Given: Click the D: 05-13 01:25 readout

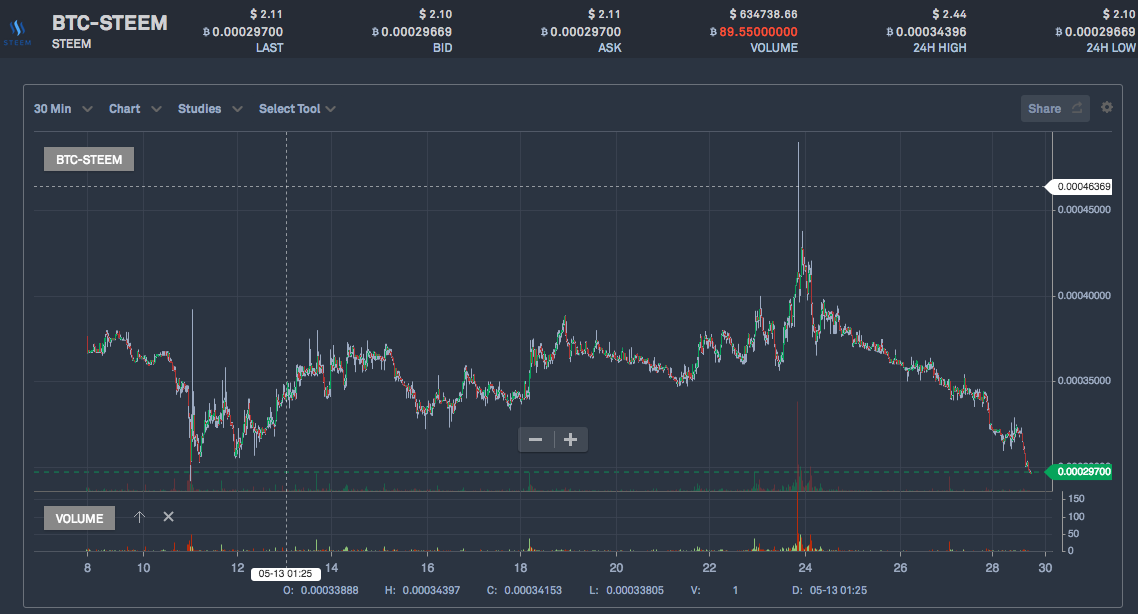Looking at the screenshot, I should click(x=830, y=590).
